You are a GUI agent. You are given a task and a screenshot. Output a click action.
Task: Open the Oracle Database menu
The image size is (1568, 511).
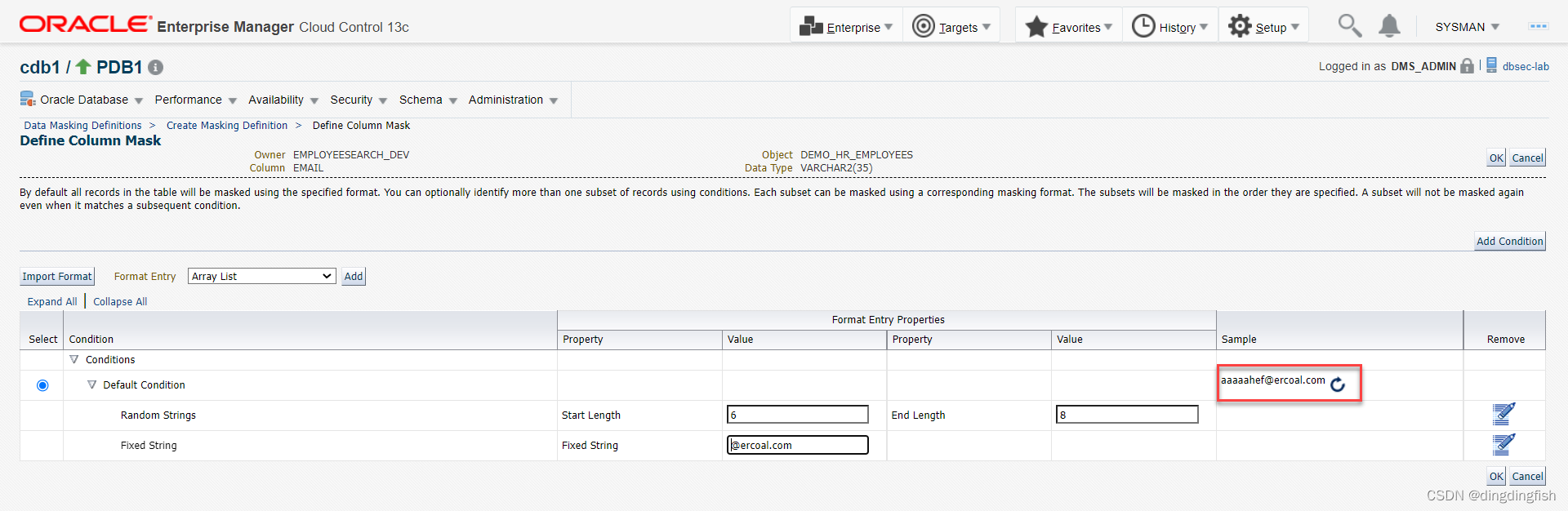pyautogui.click(x=91, y=100)
